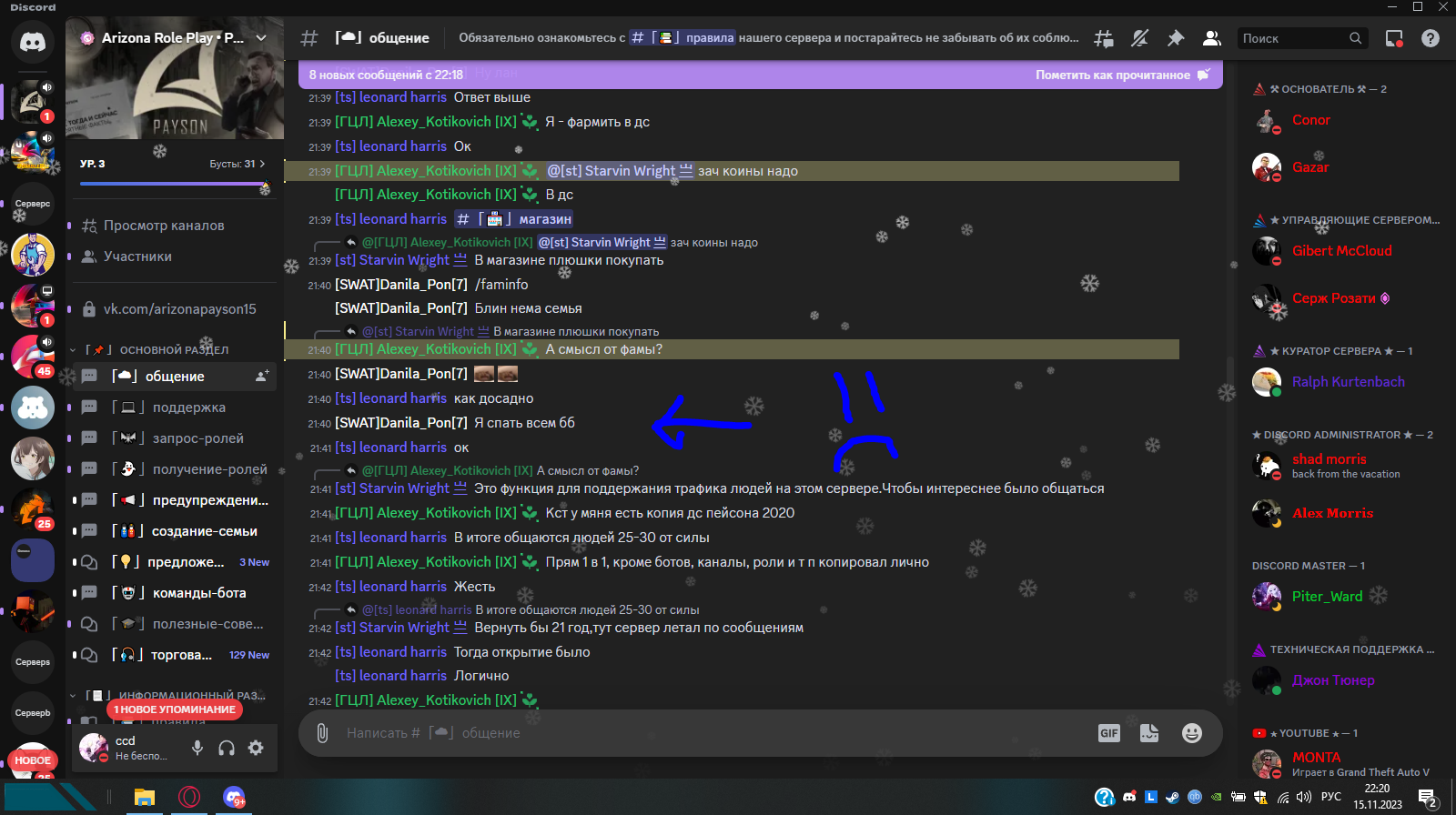Open member Piter_Ward profile
The width and height of the screenshot is (1456, 815).
tap(1341, 597)
